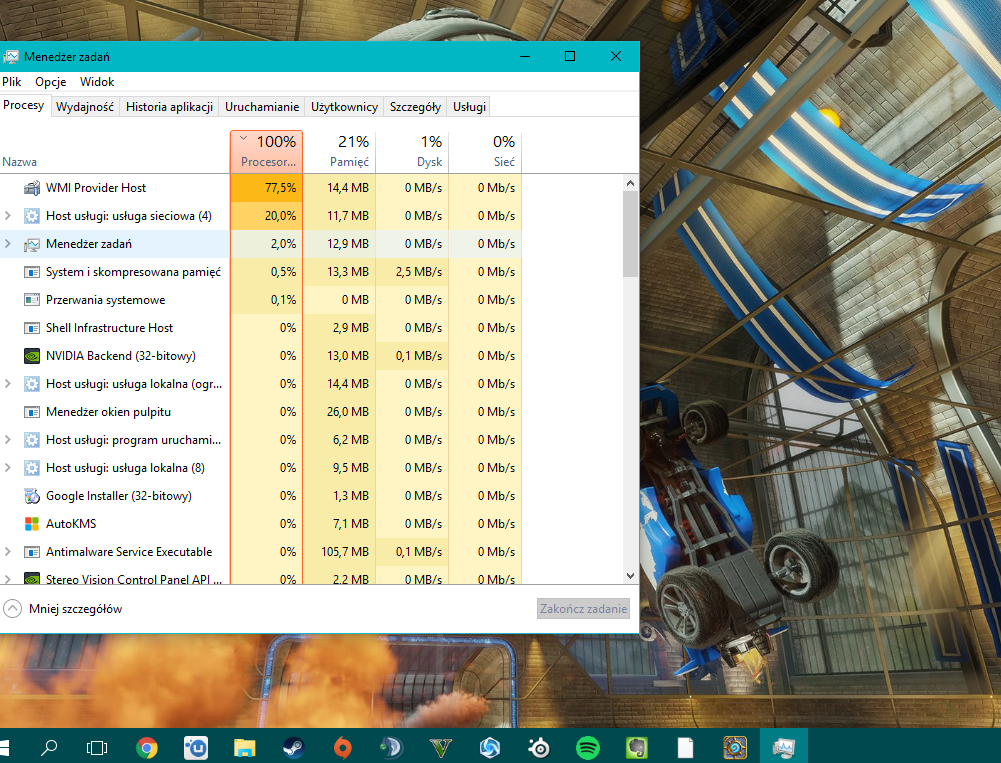Expand Host usługi: program uruchami...
The width and height of the screenshot is (1001, 763).
click(x=8, y=440)
